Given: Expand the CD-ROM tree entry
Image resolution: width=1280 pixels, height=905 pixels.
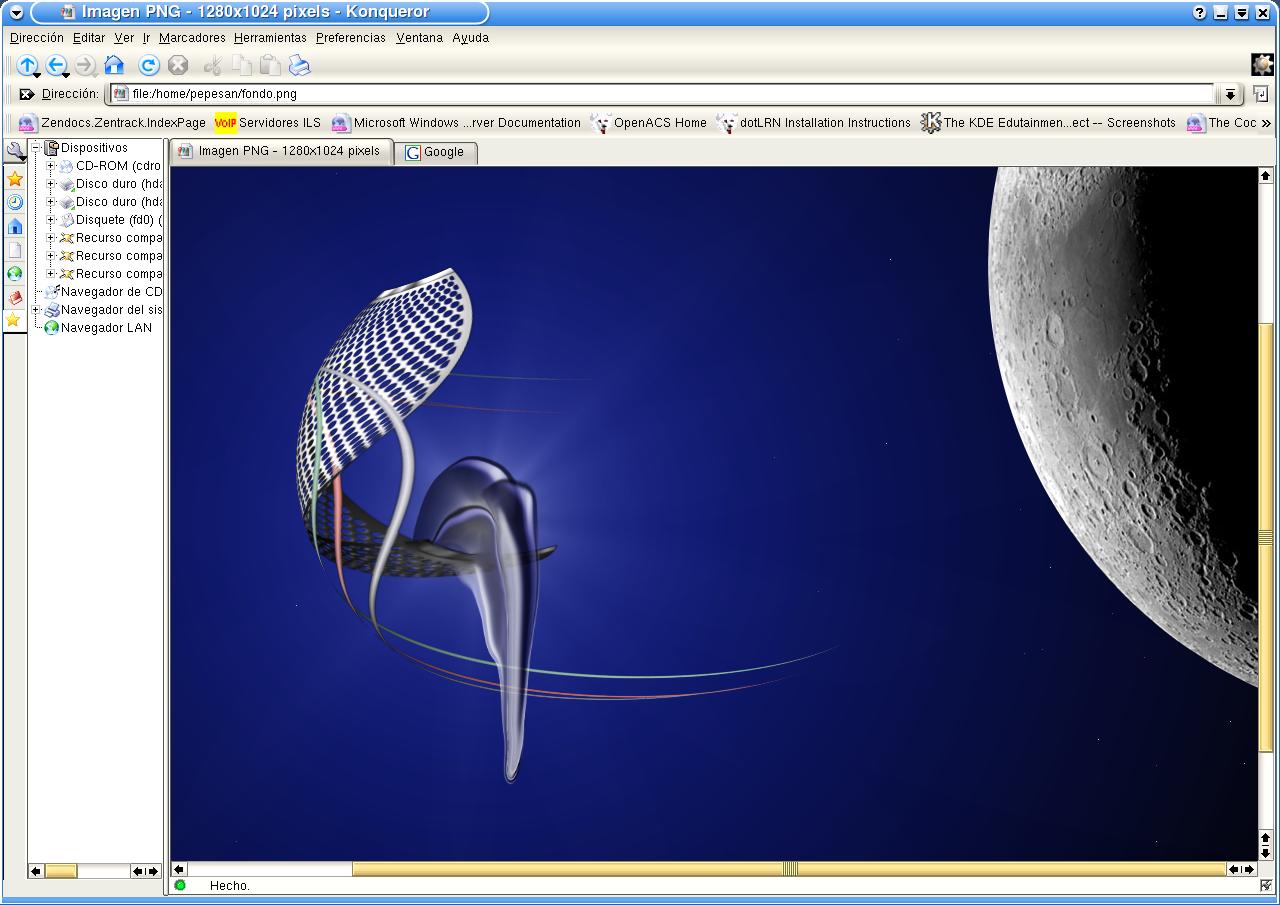Looking at the screenshot, I should (x=52, y=166).
